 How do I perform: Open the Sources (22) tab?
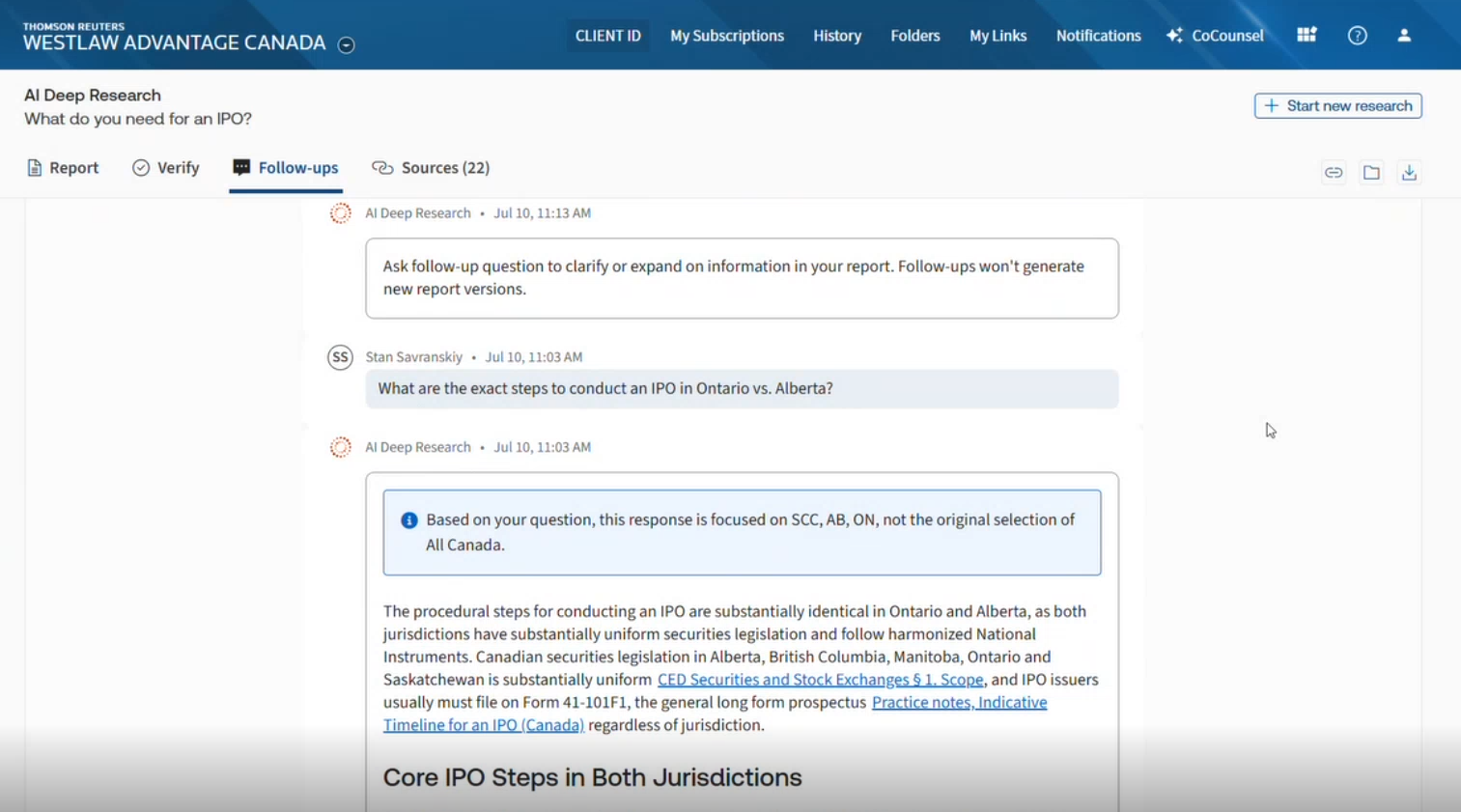431,168
